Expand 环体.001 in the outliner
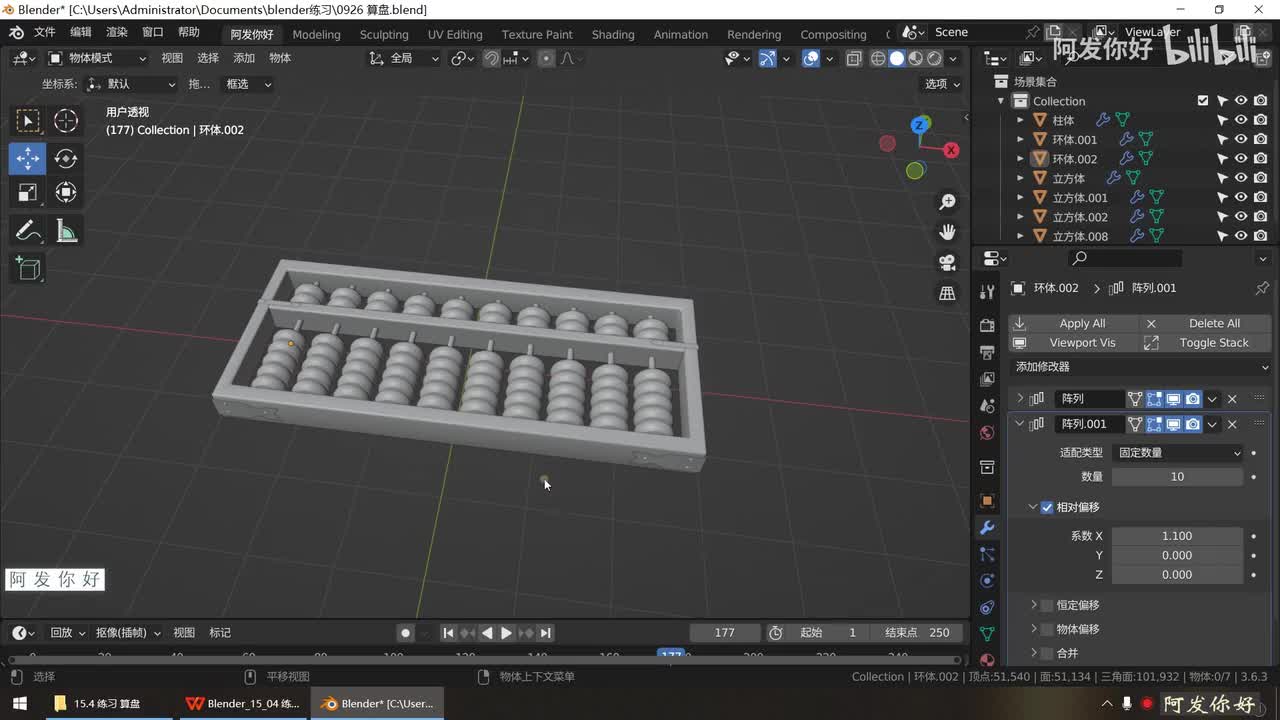1280x720 pixels. [1020, 140]
